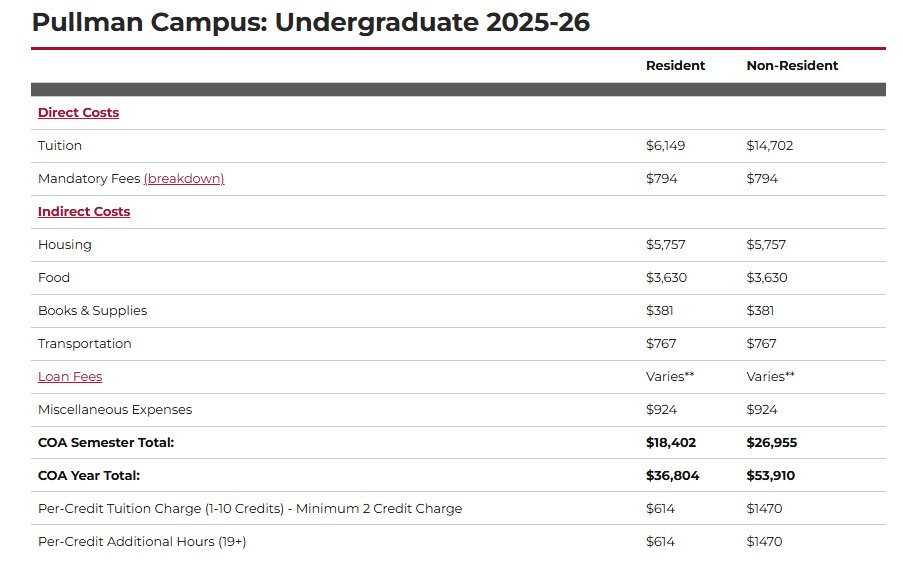The image size is (903, 564).
Task: Select the Transportation row label
Action: 84,344
